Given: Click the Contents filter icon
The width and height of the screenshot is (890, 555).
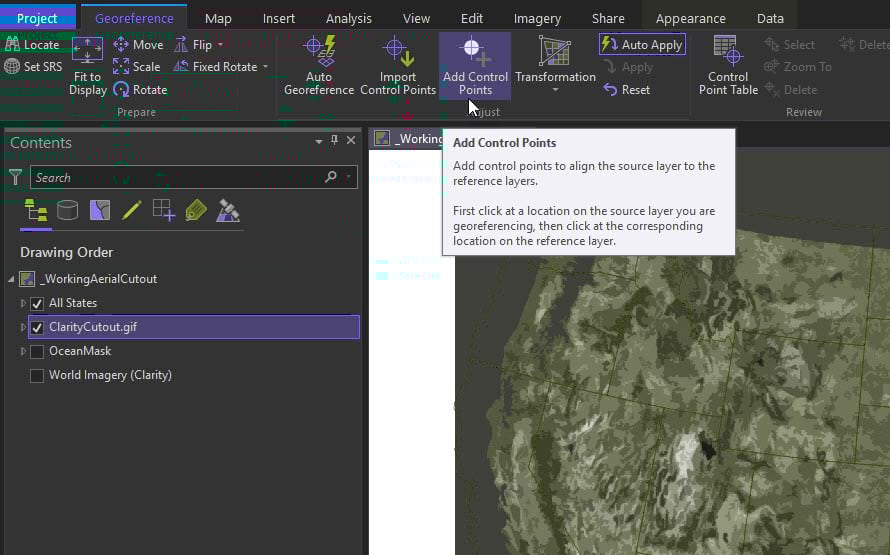Looking at the screenshot, I should tap(15, 178).
